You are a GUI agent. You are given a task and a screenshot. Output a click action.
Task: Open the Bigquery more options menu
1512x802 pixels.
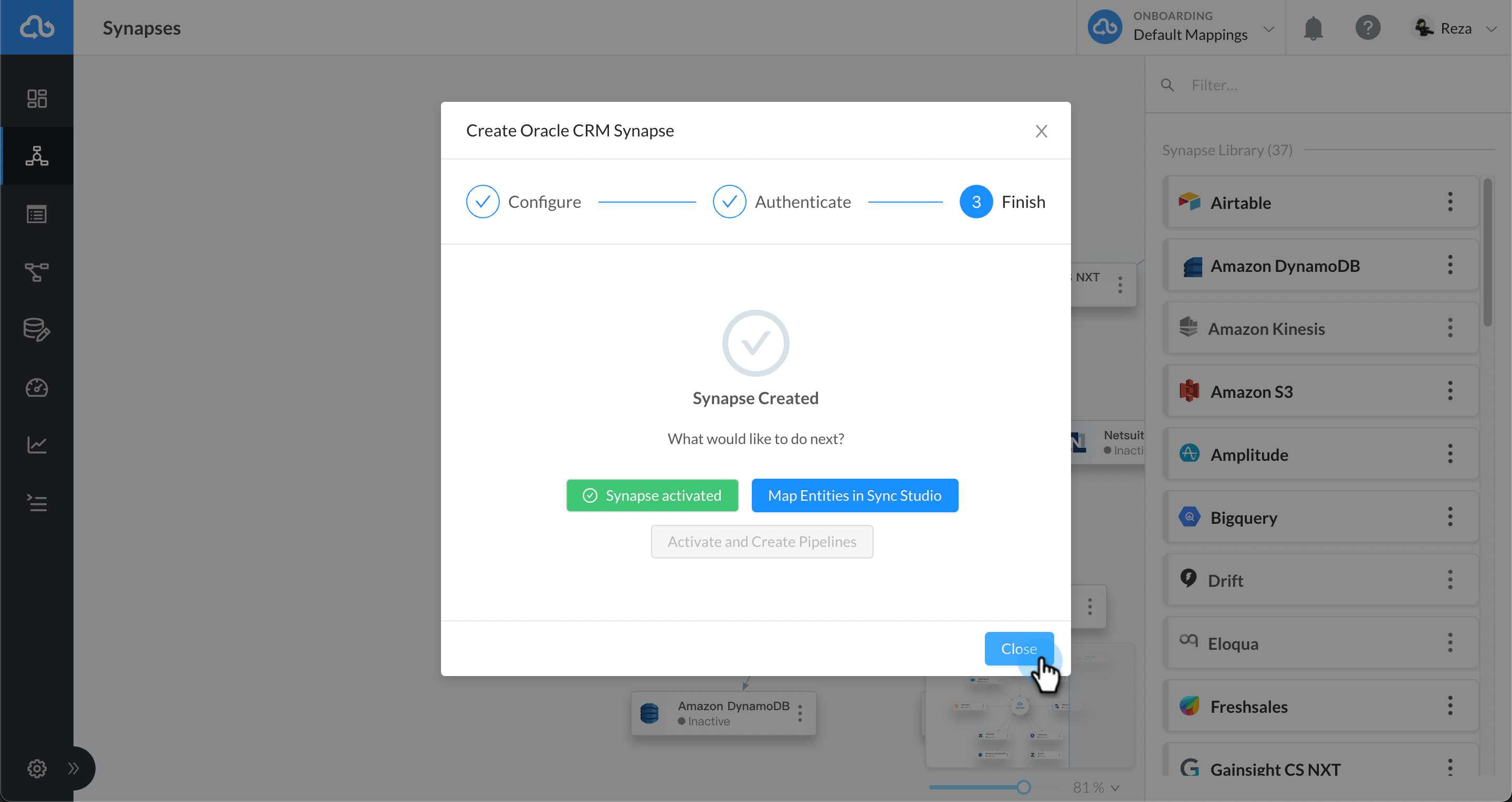(x=1450, y=517)
